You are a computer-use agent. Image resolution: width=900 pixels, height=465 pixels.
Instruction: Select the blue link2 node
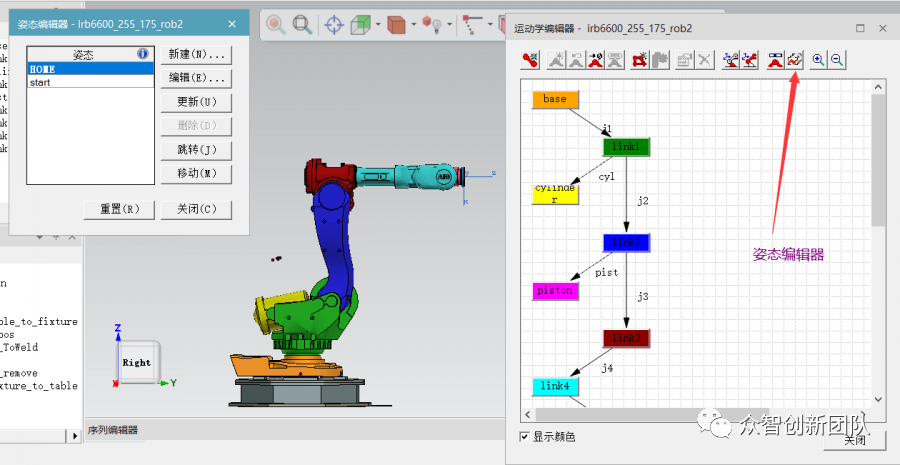pos(626,243)
